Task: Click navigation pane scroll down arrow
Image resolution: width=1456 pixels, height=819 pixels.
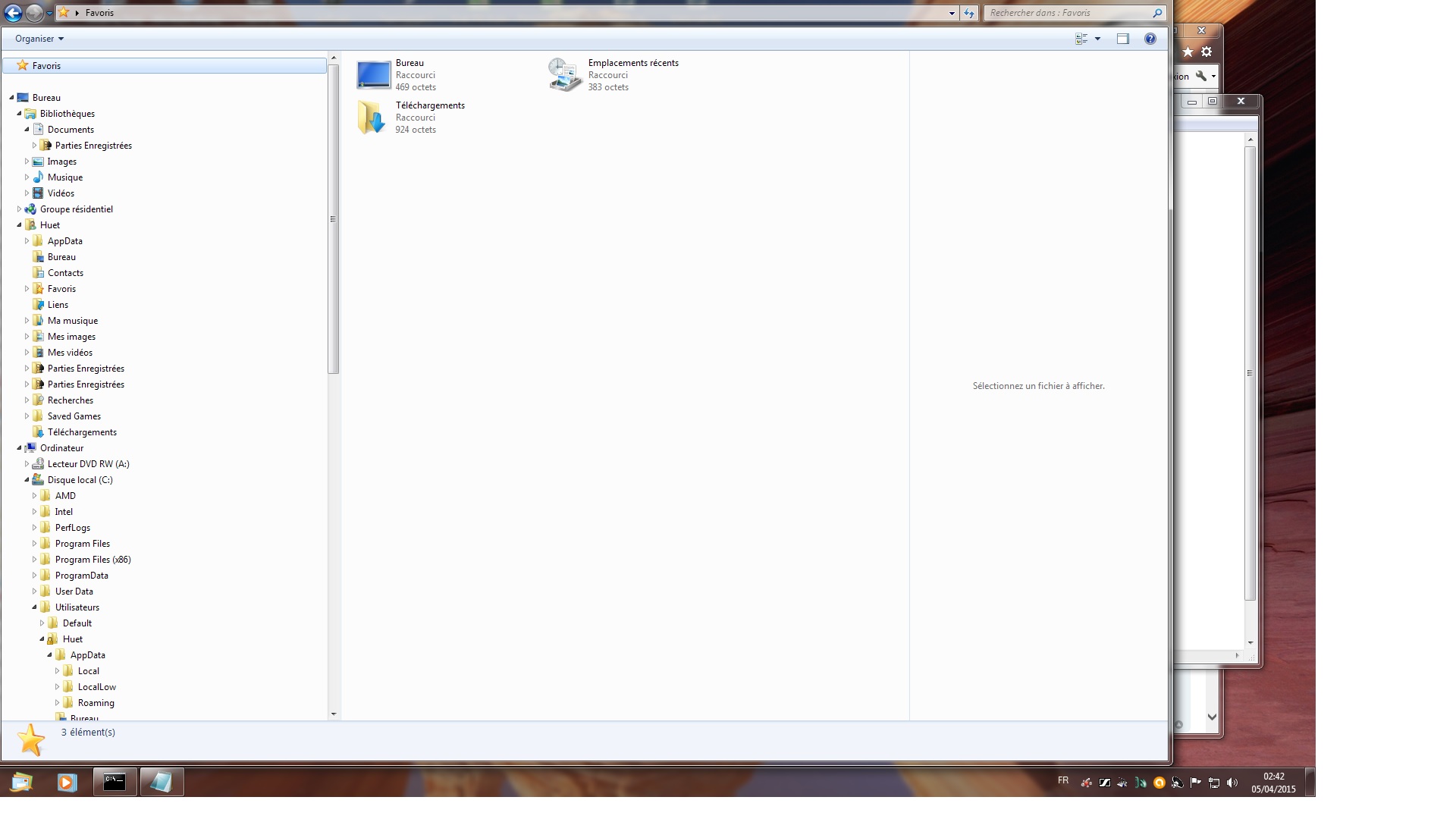Action: (333, 714)
